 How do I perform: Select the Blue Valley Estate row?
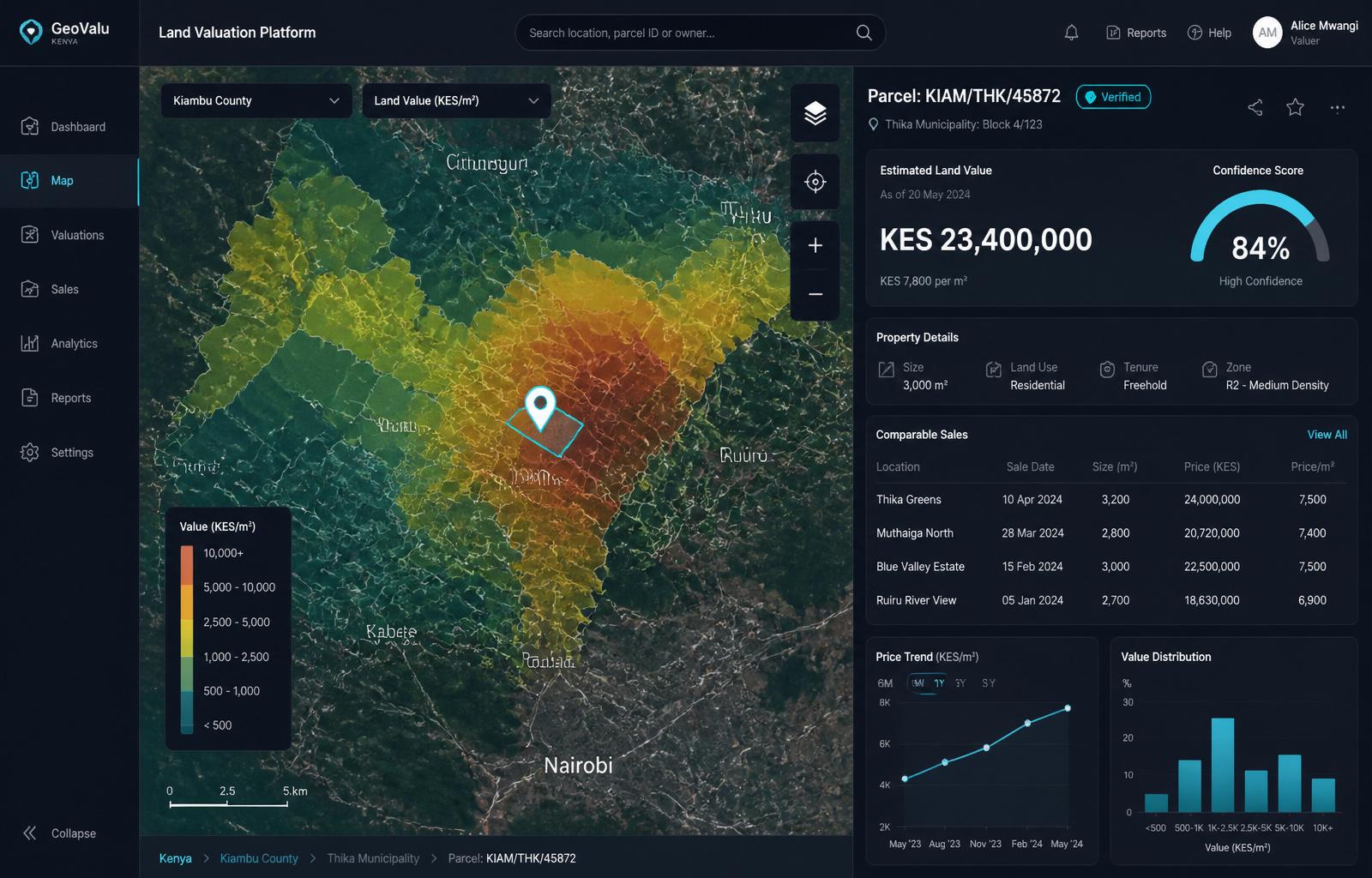[x=1111, y=567]
